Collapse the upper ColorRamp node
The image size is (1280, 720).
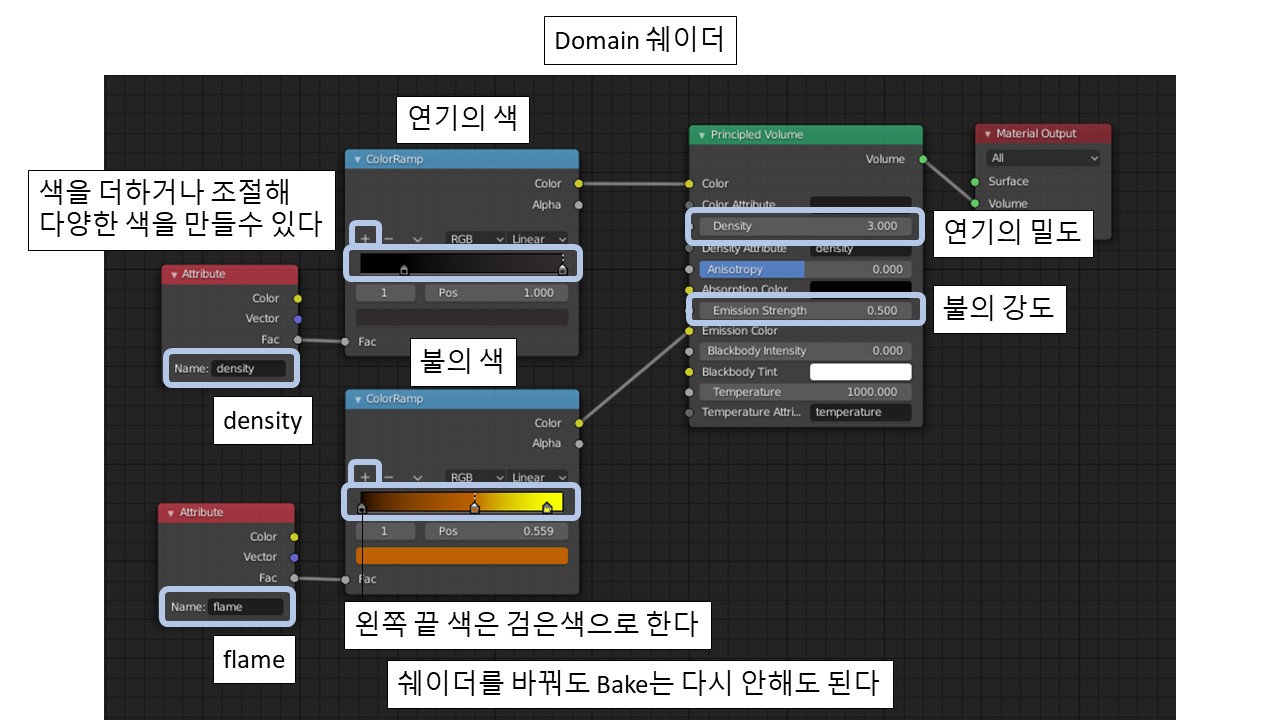[357, 159]
